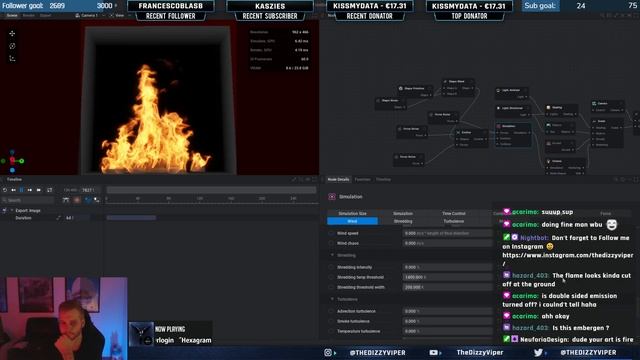Toggle Shredding threshold width animation circle

point(331,287)
